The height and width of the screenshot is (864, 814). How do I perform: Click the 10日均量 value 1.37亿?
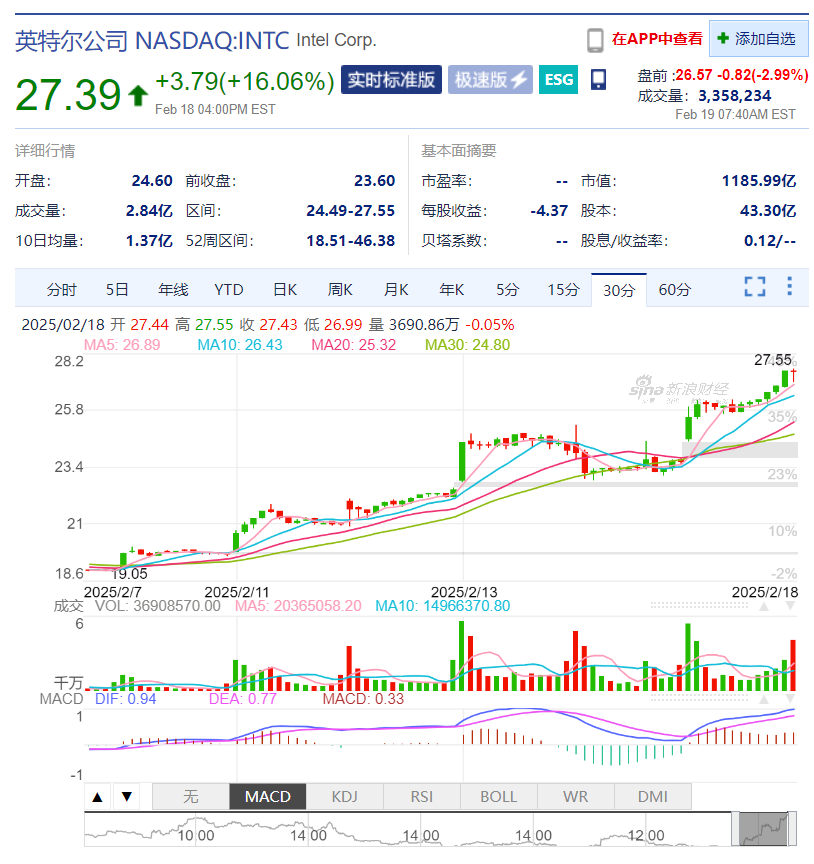(x=149, y=241)
